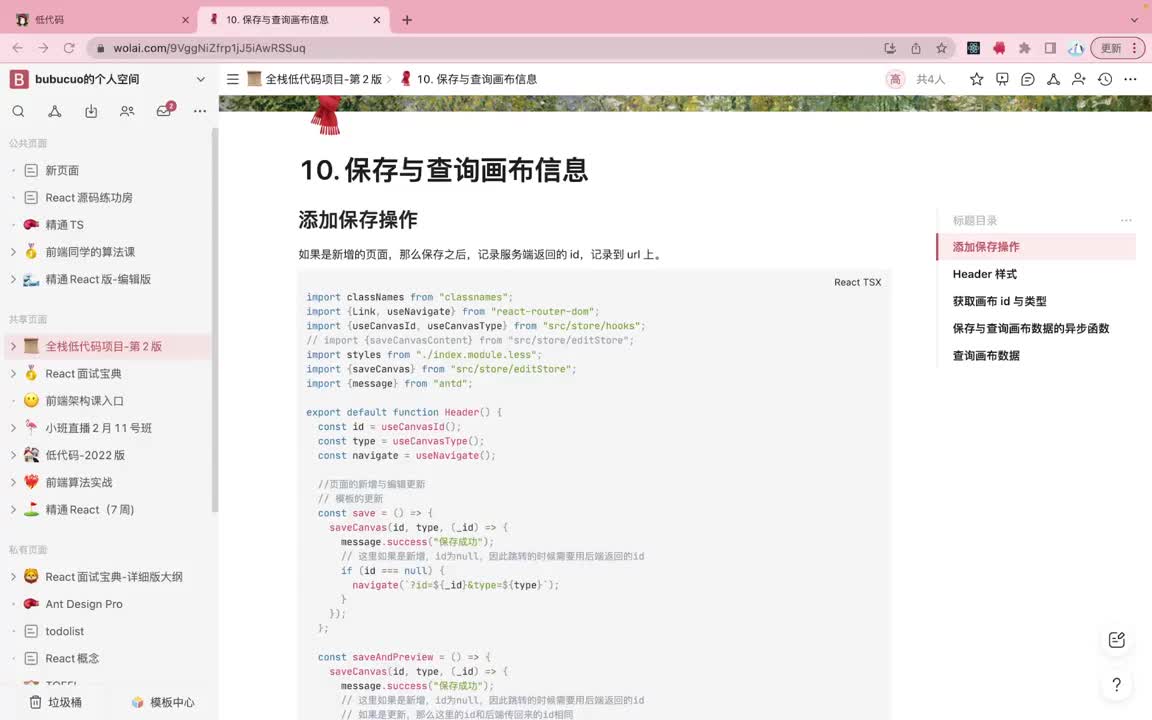This screenshot has height=720, width=1152.
Task: Open the share and invite members icon
Action: point(1079,79)
